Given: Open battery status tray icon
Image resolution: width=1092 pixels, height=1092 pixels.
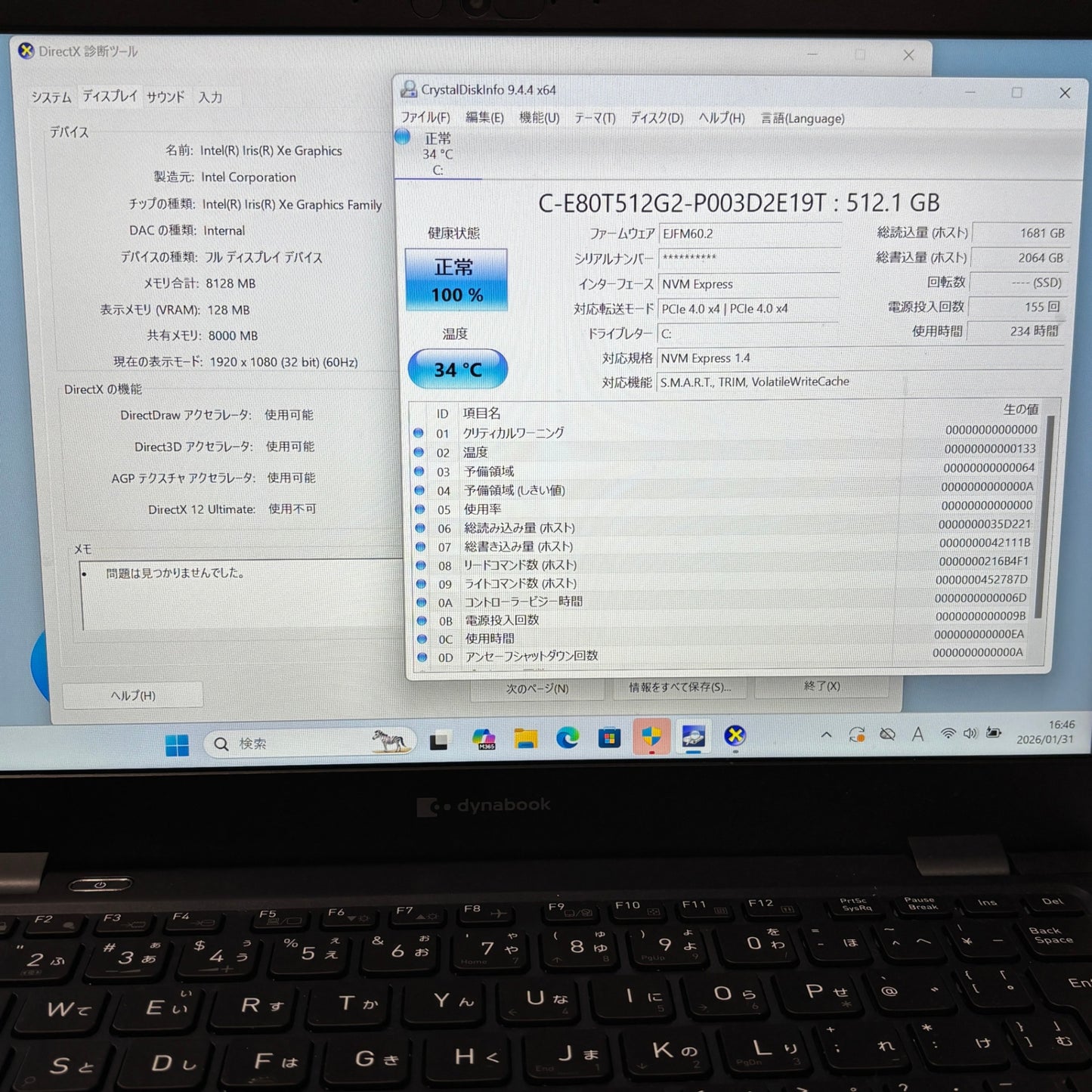Looking at the screenshot, I should tap(995, 732).
